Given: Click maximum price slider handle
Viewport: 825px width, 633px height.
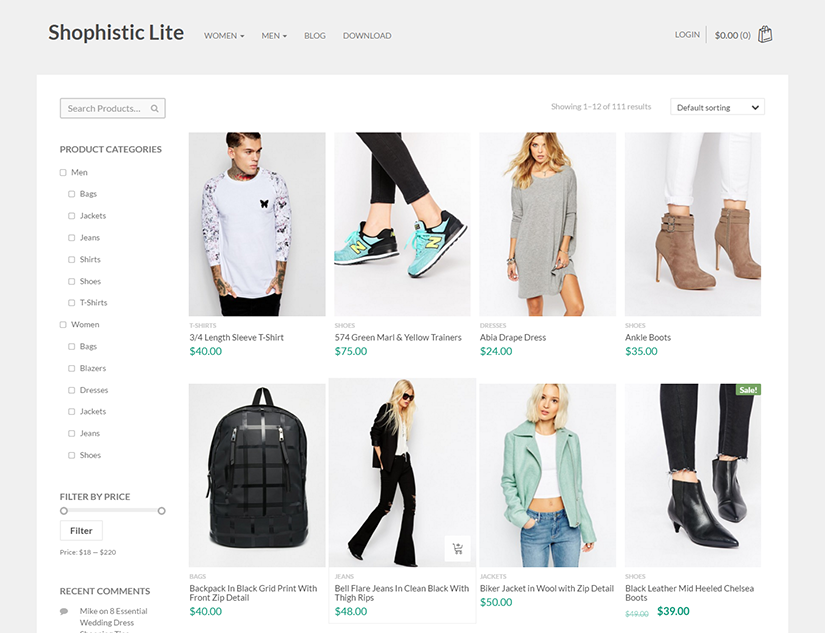Looking at the screenshot, I should pyautogui.click(x=162, y=511).
